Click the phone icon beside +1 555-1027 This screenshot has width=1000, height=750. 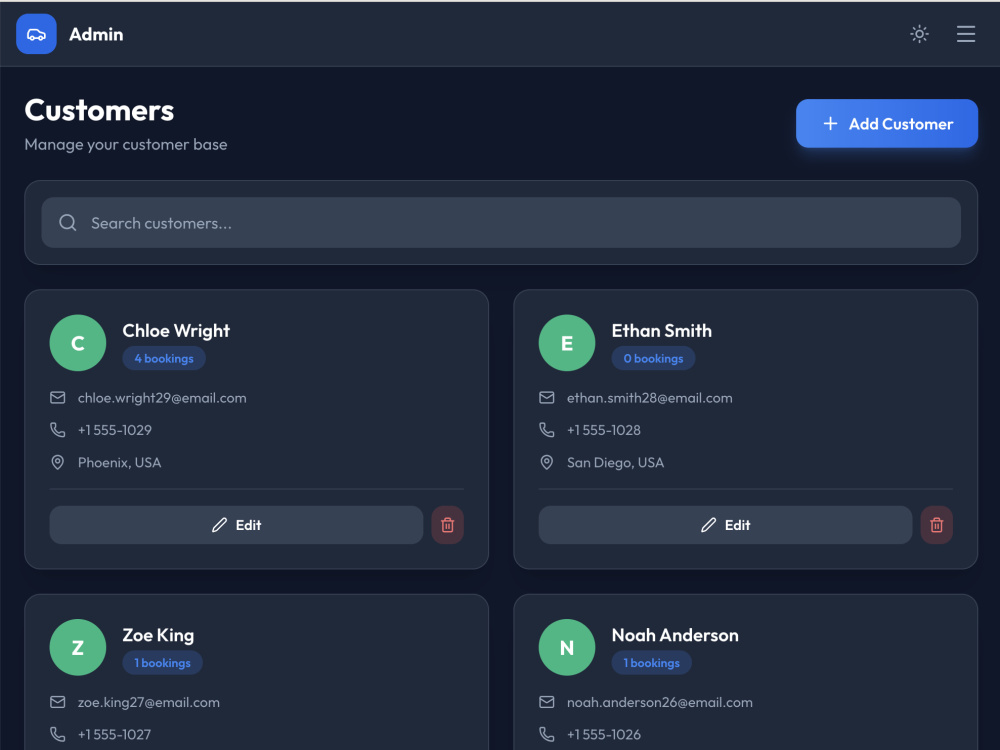coord(57,734)
